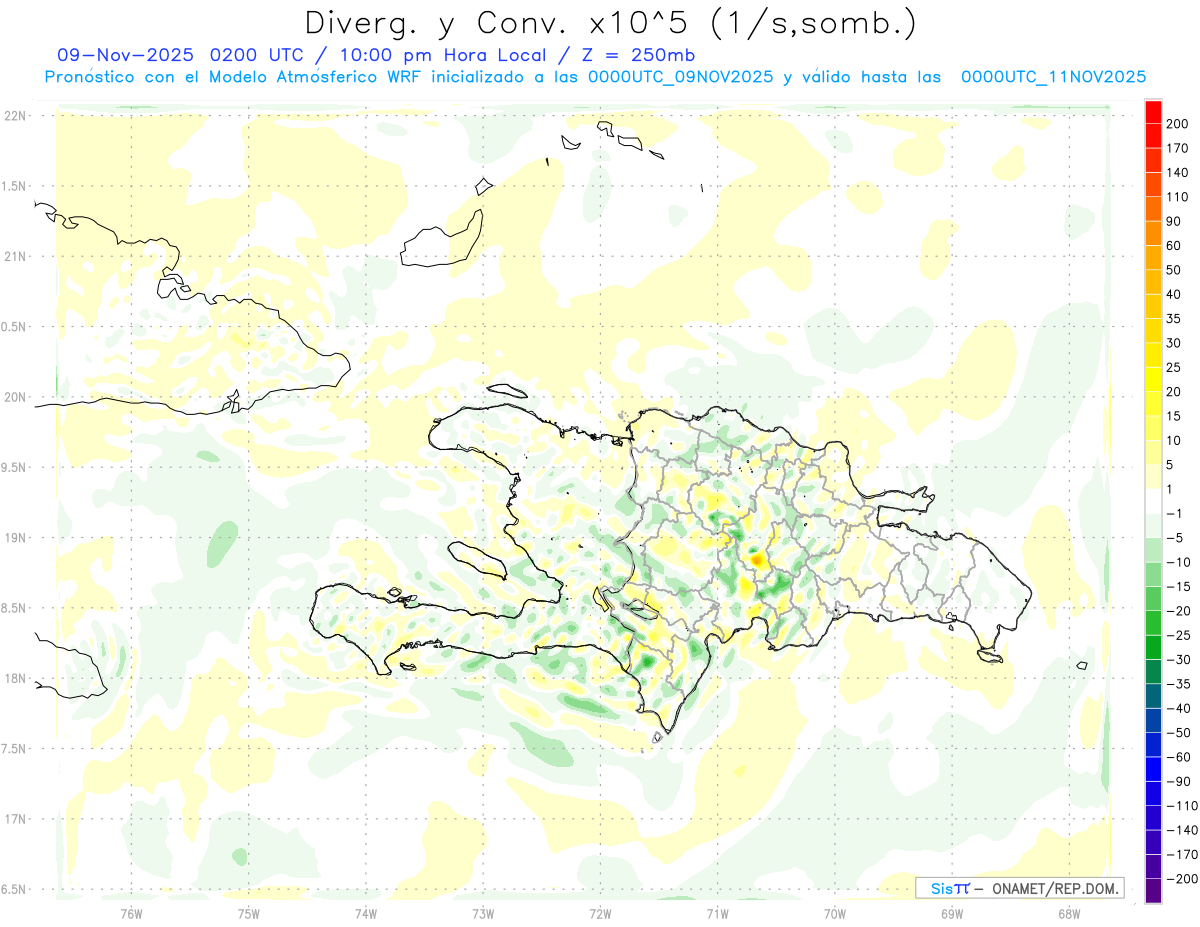This screenshot has width=1200, height=927.
Task: Click the '-30' color bar label
Action: pyautogui.click(x=1178, y=659)
